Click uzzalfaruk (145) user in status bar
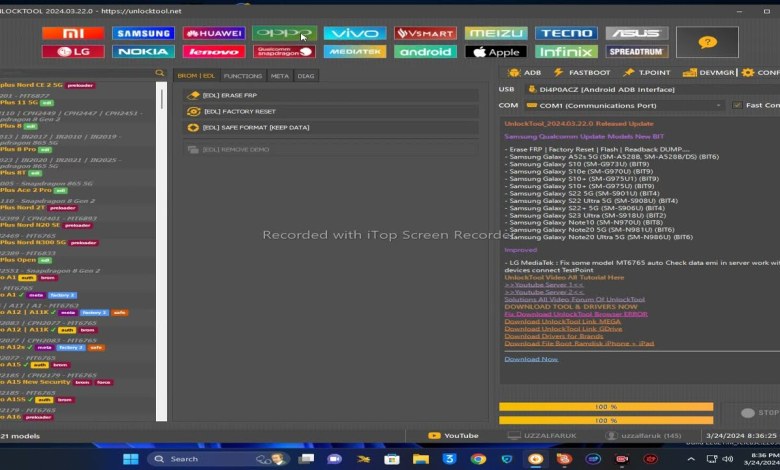 643,436
